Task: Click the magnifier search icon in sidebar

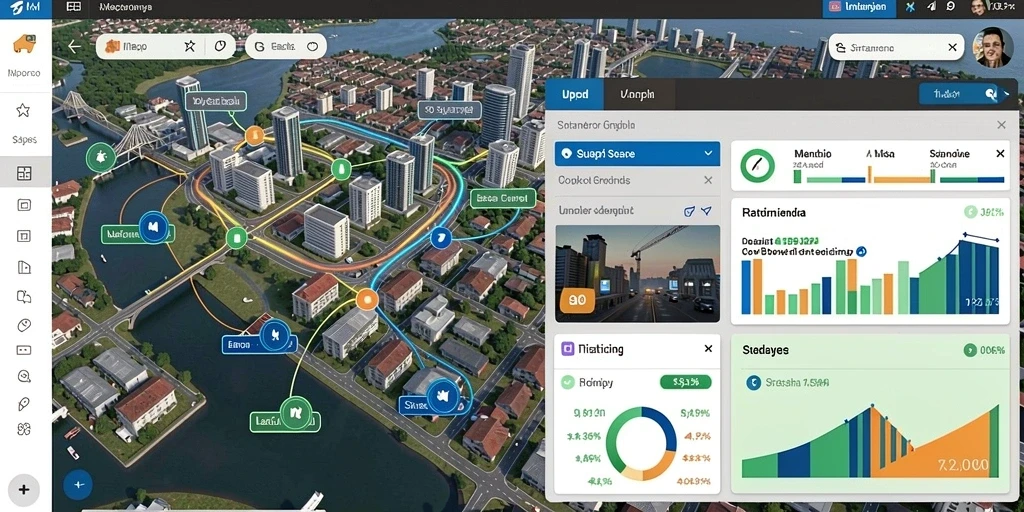Action: [x=24, y=376]
